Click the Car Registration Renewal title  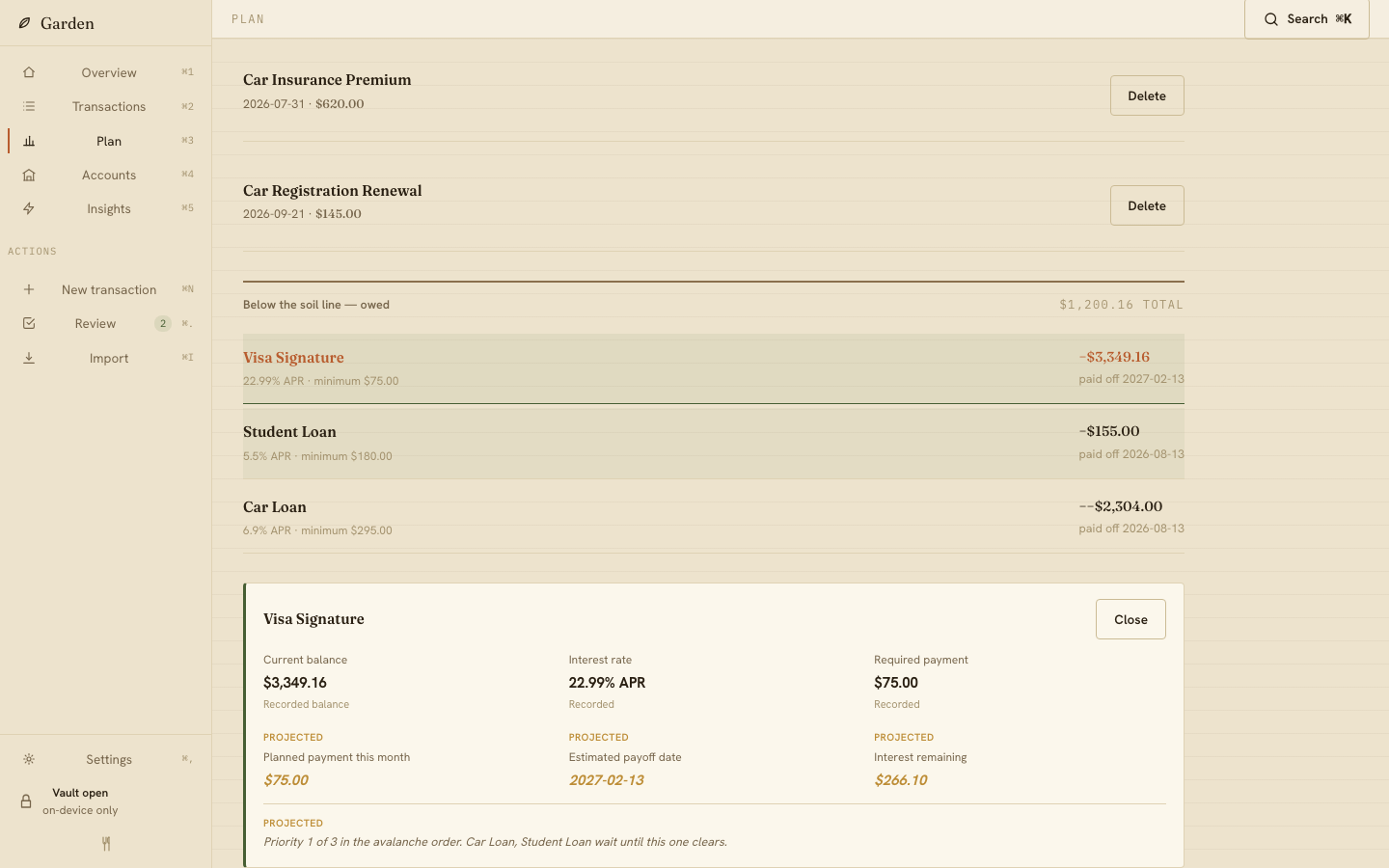(333, 191)
